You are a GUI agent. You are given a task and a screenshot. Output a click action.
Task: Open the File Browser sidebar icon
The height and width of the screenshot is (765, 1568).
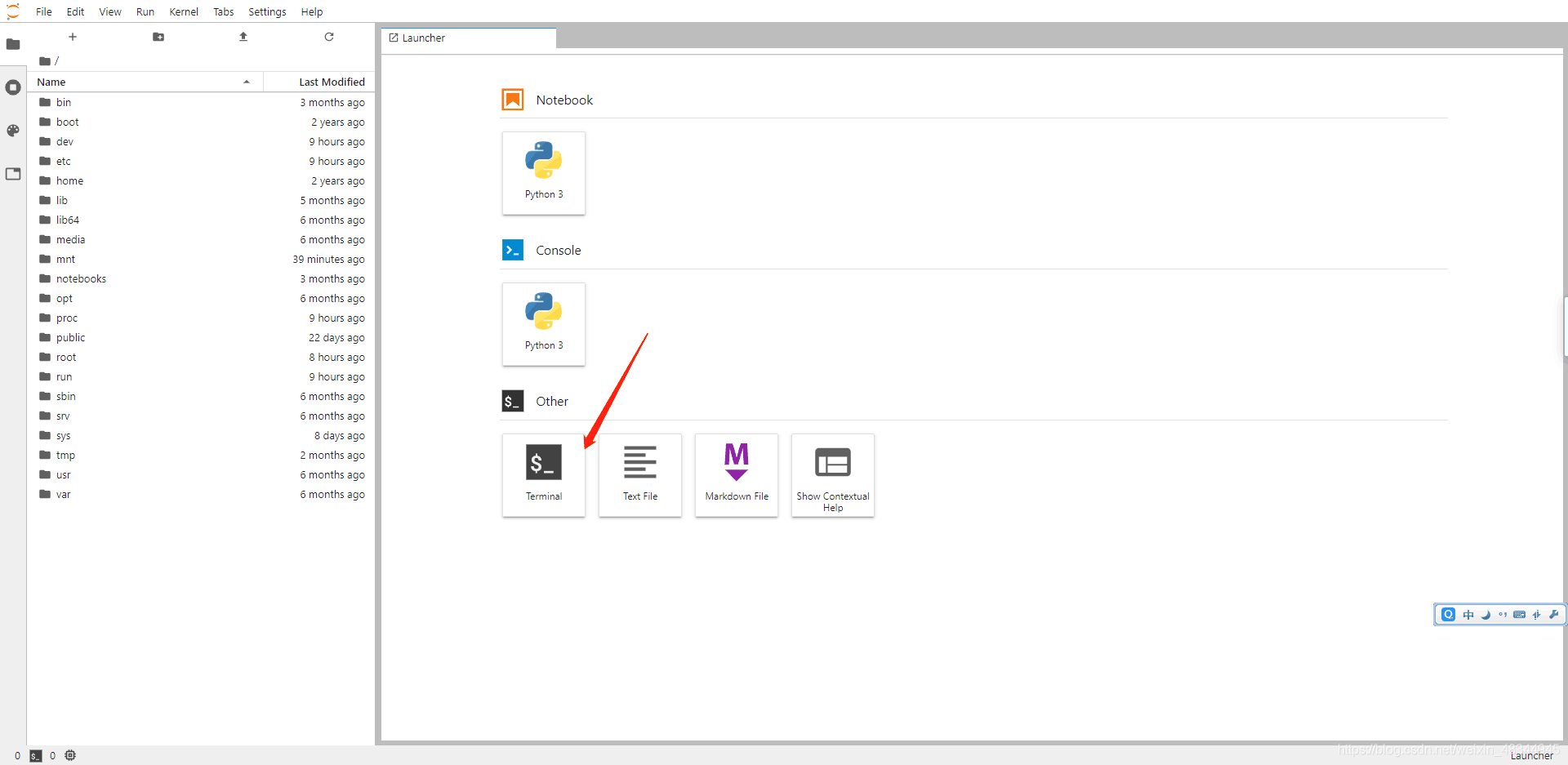pos(13,44)
